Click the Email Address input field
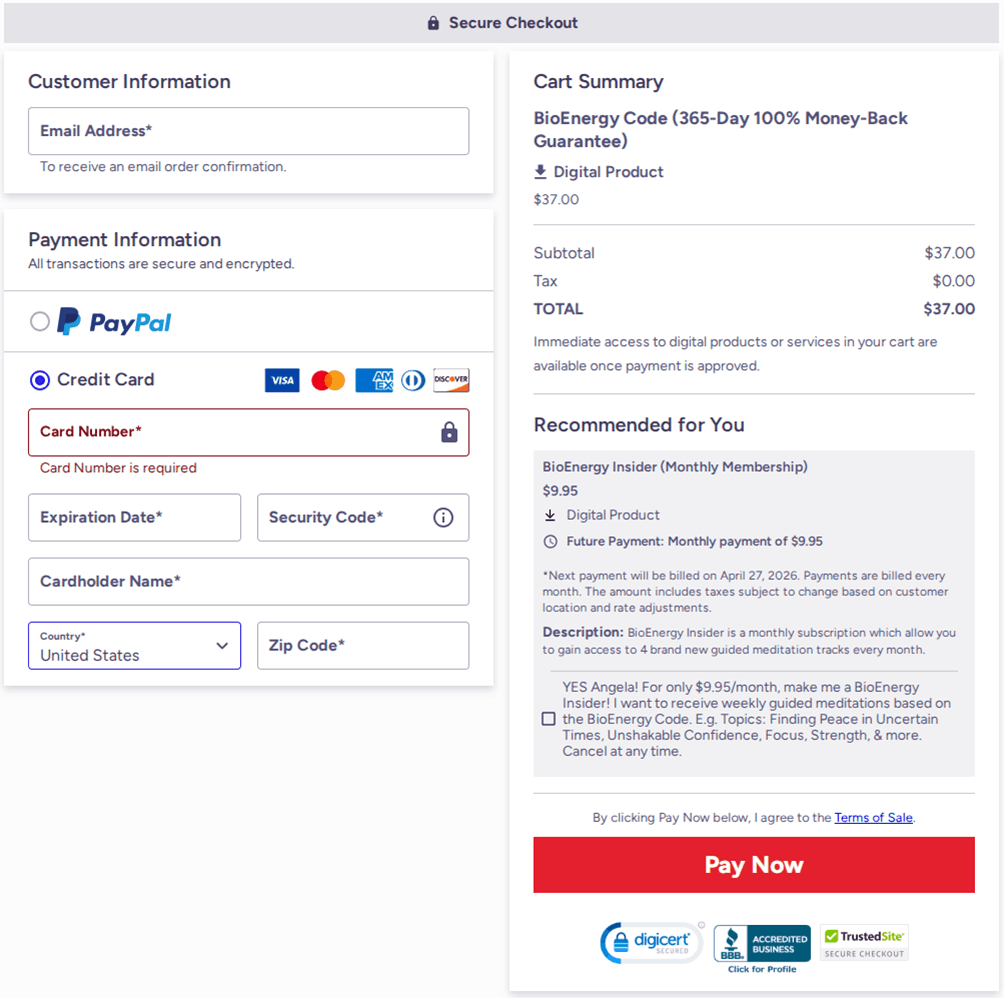 click(248, 130)
